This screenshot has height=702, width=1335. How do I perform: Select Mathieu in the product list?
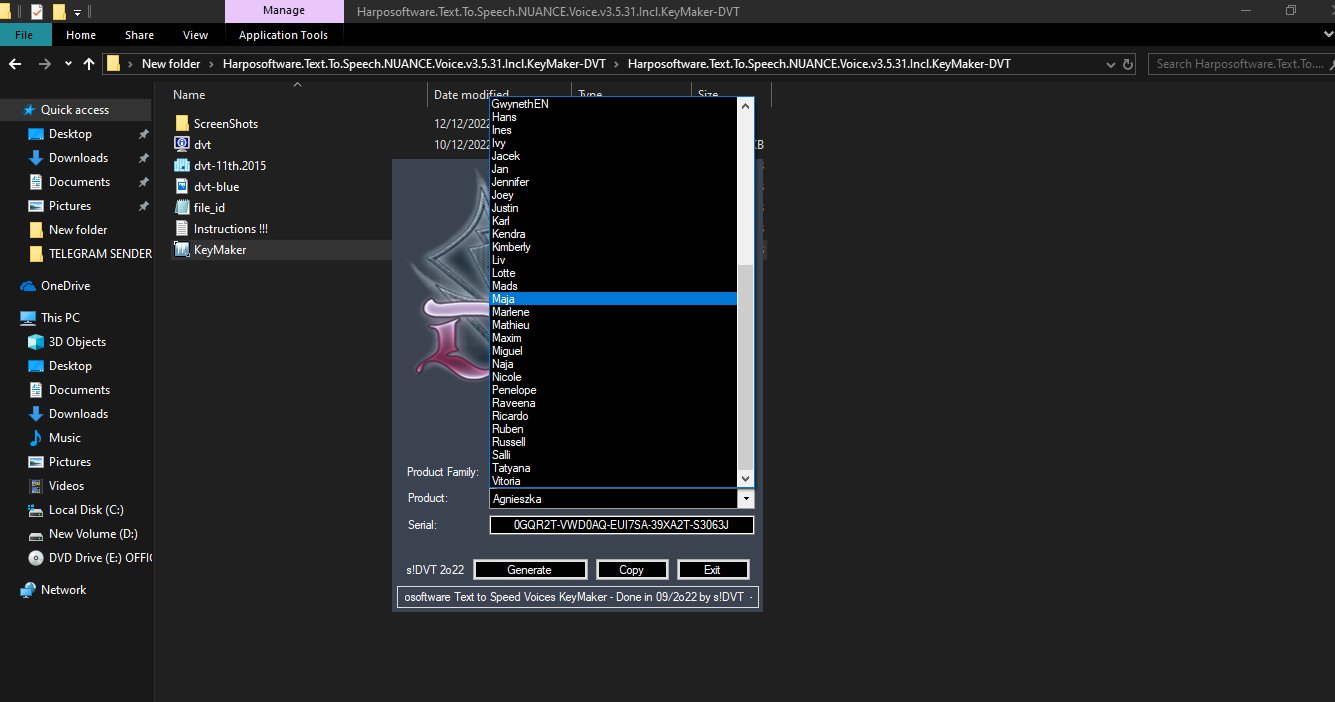(613, 325)
